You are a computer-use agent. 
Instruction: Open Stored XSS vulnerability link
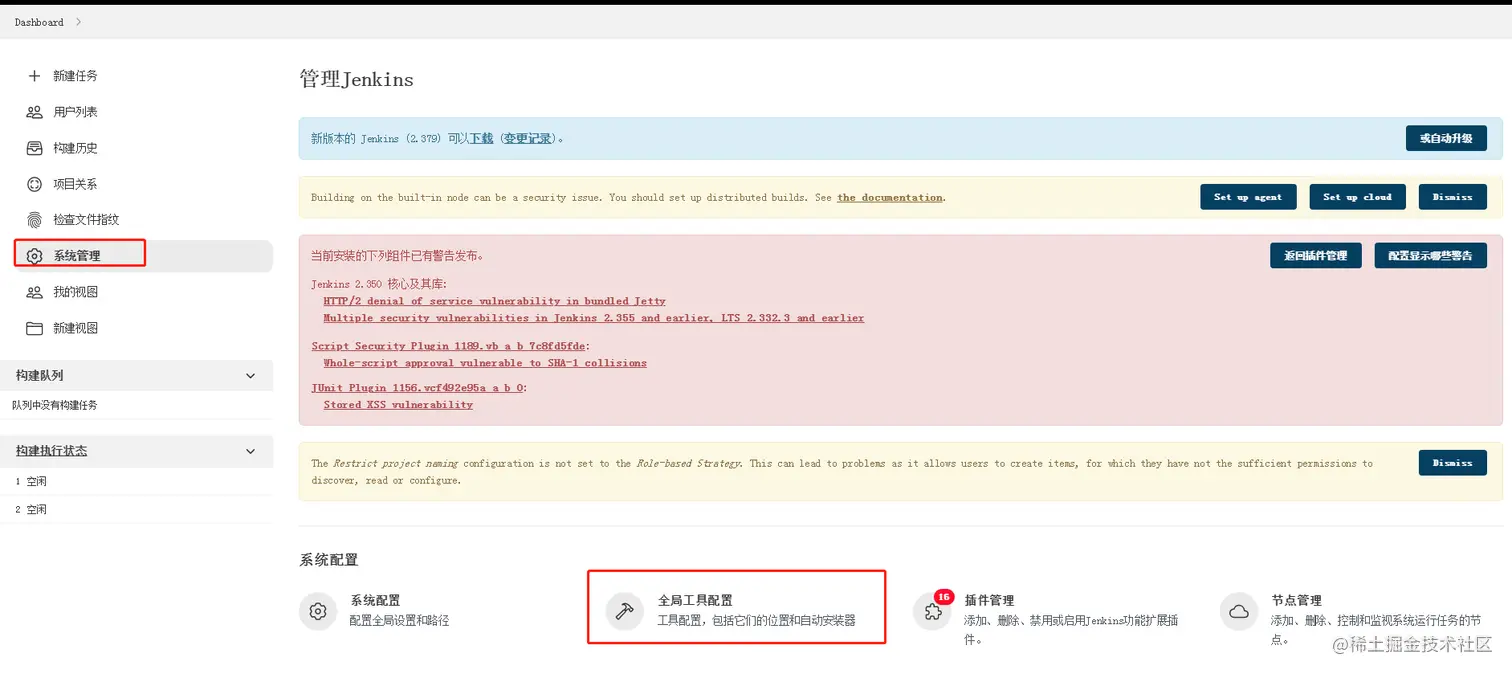(398, 405)
